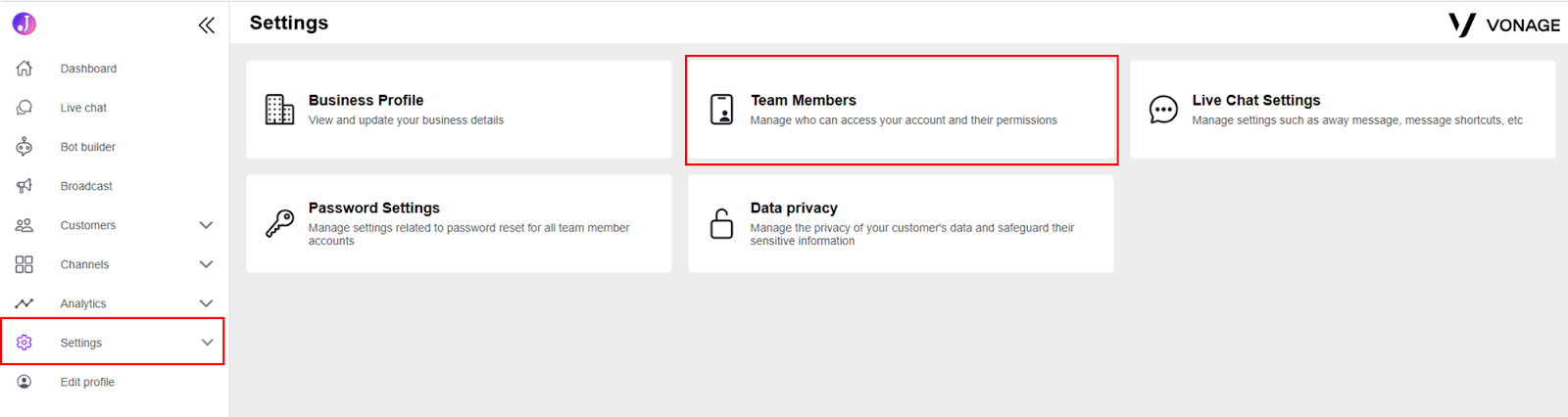Click the Dashboard home icon
This screenshot has height=417, width=1568.
[x=24, y=69]
